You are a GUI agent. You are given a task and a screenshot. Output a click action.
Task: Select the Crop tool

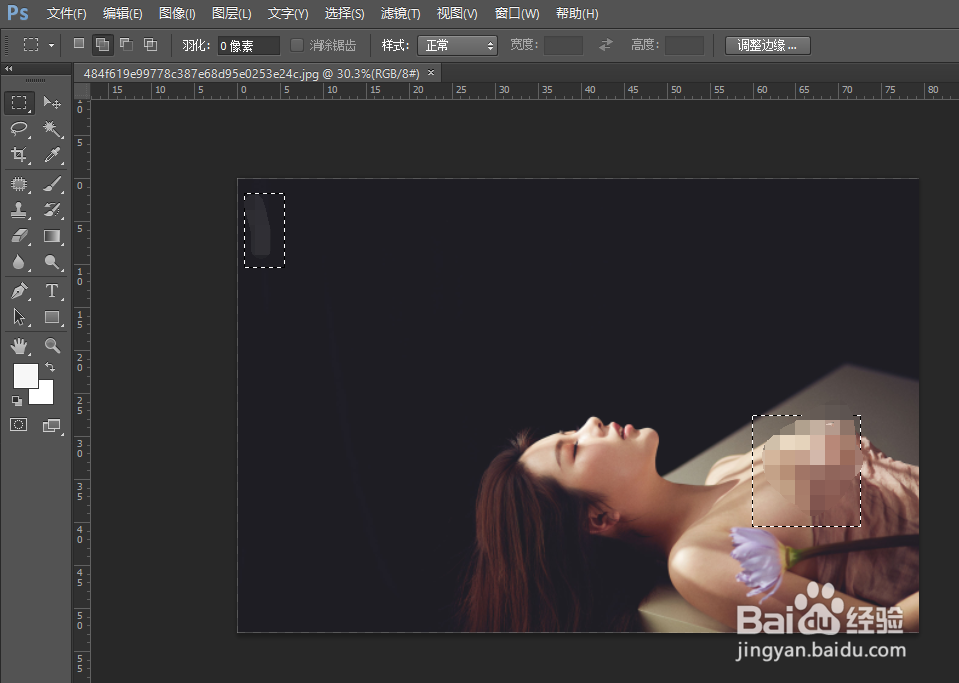click(x=19, y=155)
